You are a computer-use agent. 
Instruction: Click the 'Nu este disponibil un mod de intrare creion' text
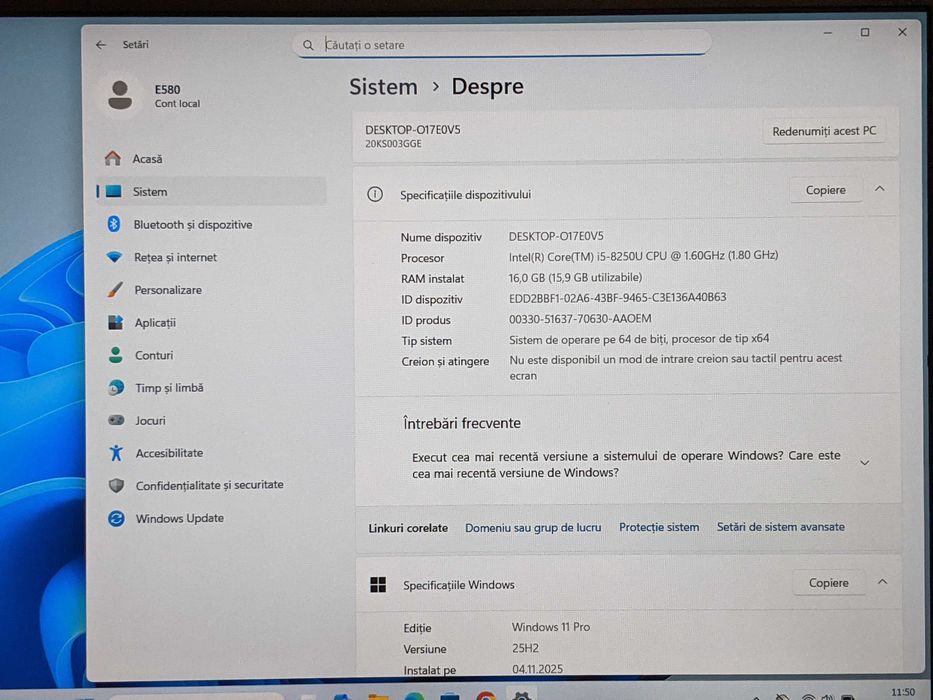point(675,367)
